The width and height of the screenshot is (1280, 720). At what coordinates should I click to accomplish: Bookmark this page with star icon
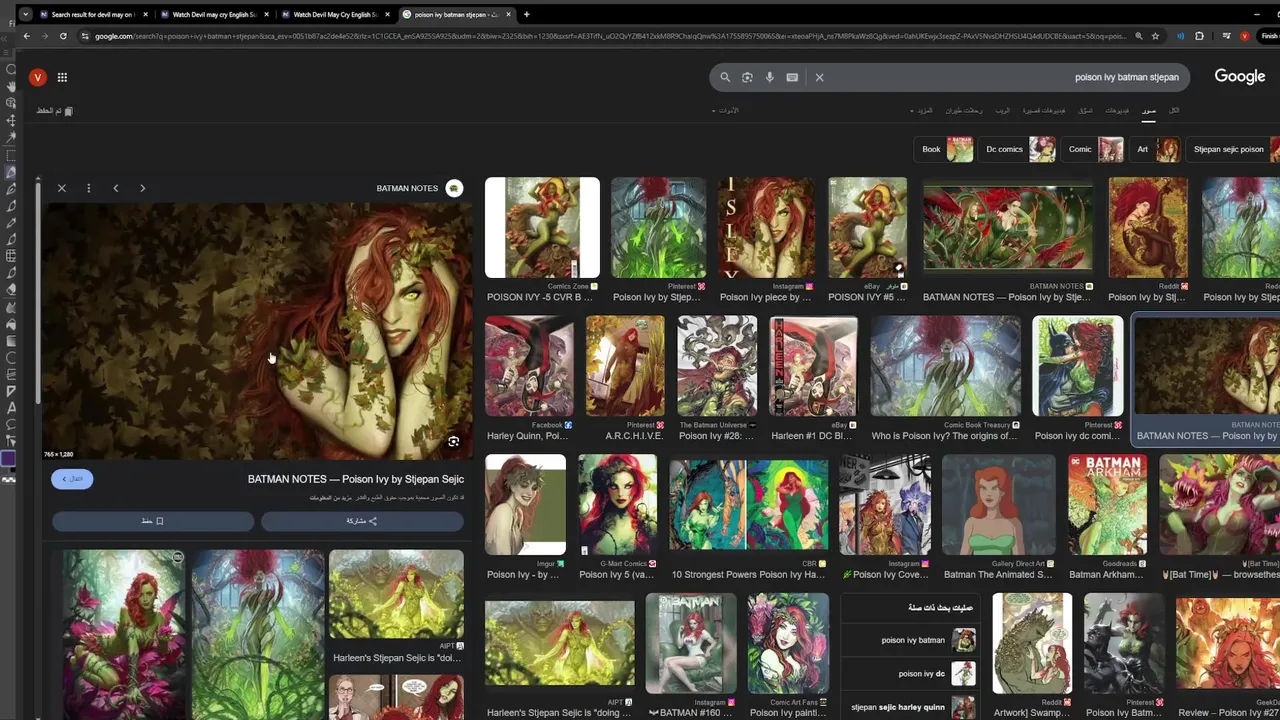click(x=1156, y=36)
